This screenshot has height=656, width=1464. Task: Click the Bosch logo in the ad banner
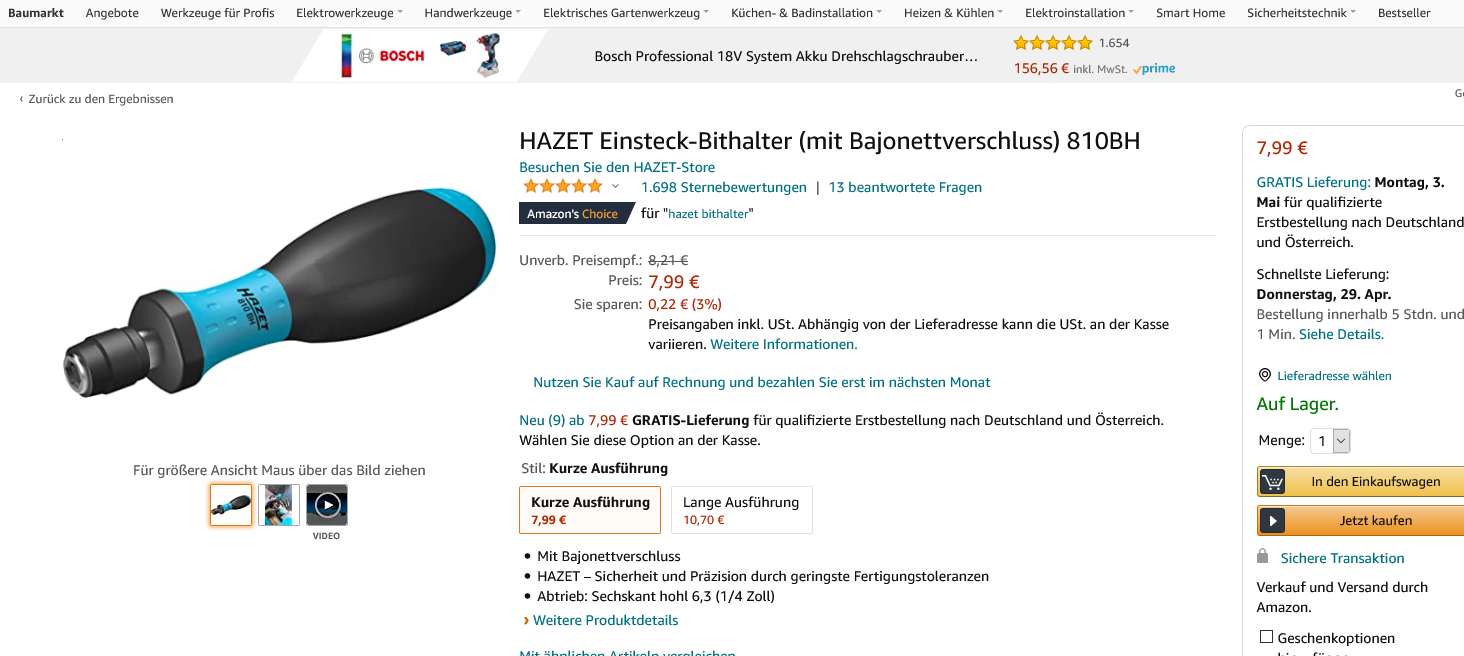tap(392, 56)
